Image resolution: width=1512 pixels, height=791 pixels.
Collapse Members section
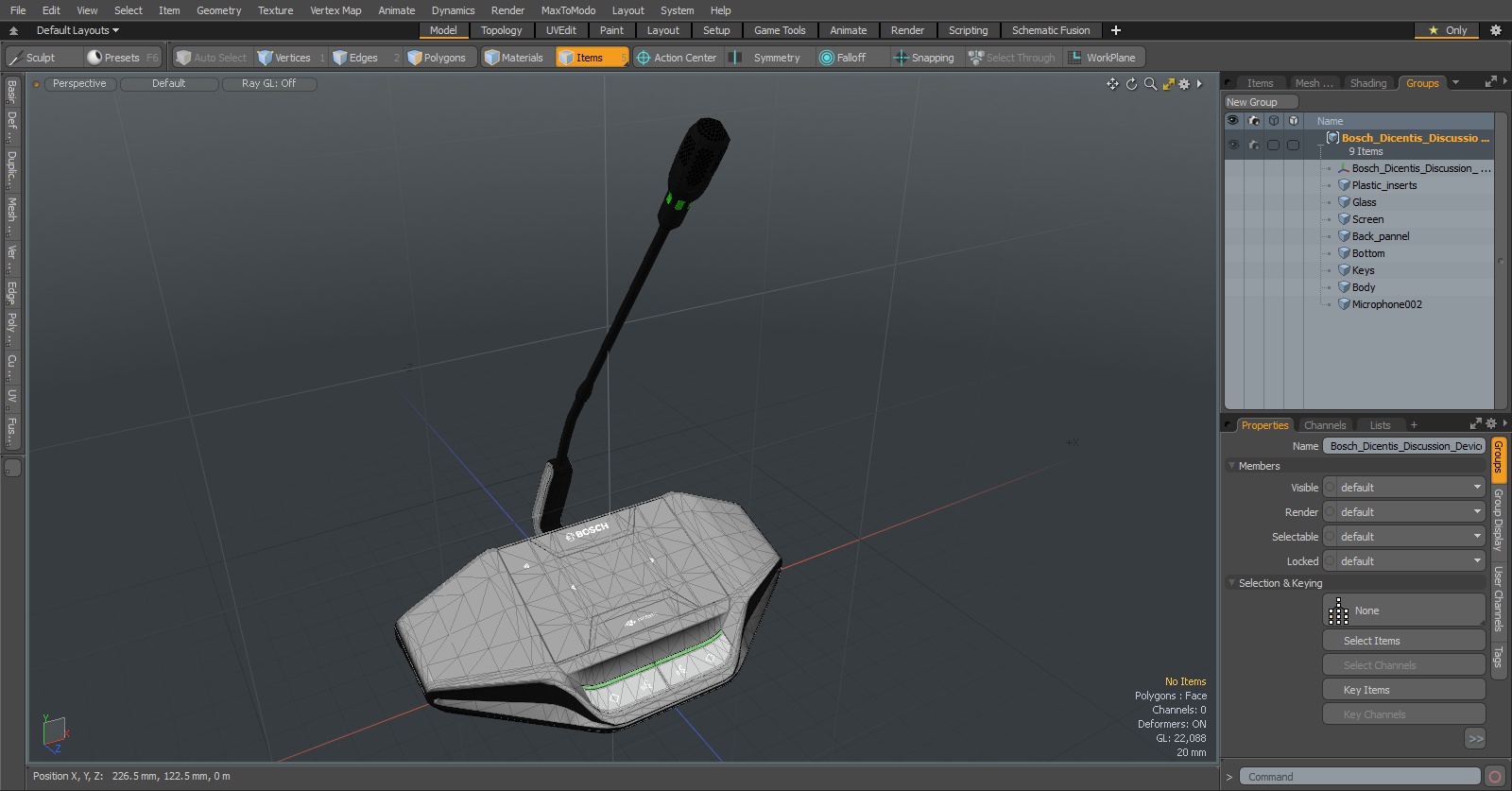click(1231, 466)
